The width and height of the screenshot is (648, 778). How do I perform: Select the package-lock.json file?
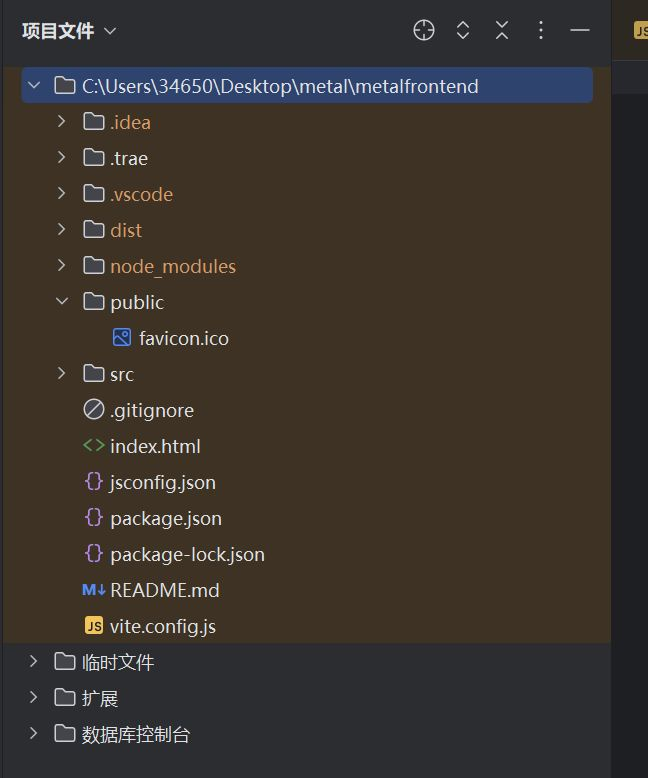point(188,554)
